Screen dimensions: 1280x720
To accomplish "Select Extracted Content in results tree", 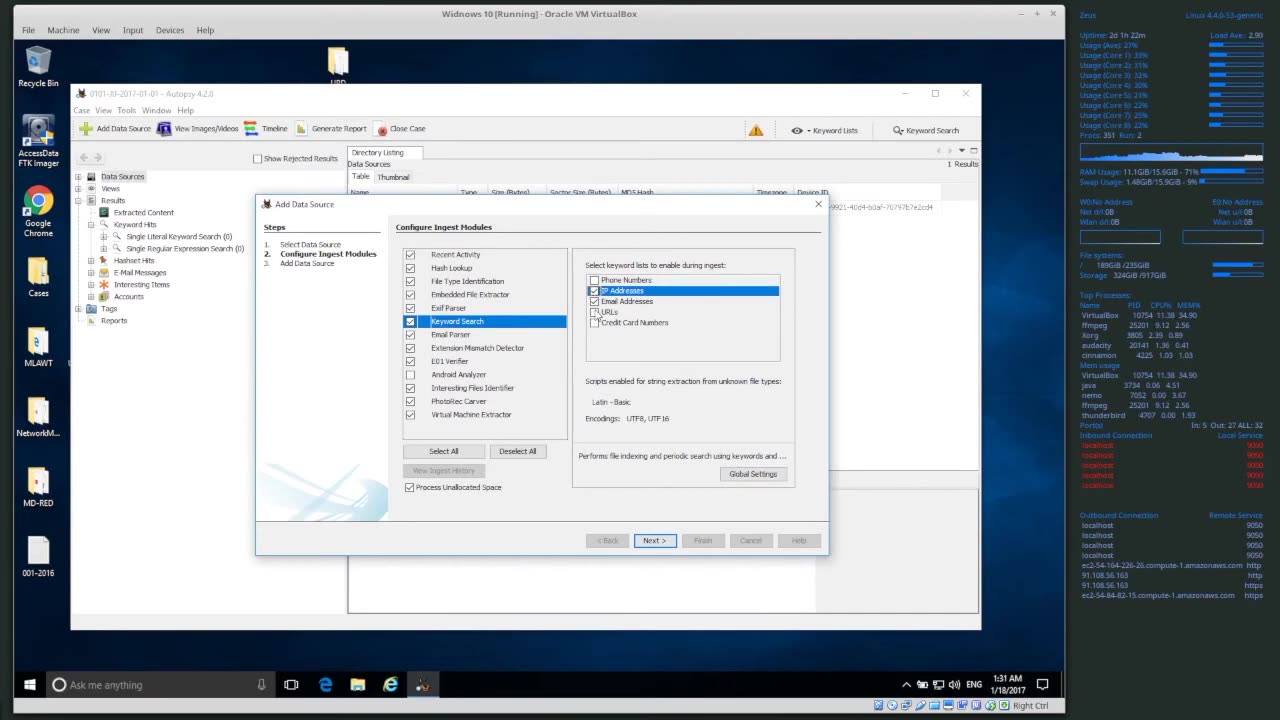I will click(x=143, y=213).
